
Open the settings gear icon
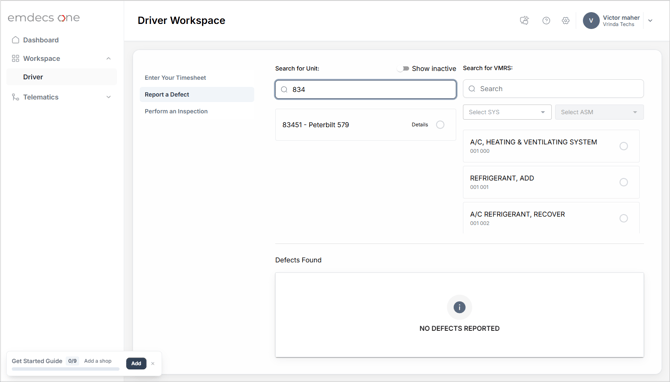coord(566,20)
